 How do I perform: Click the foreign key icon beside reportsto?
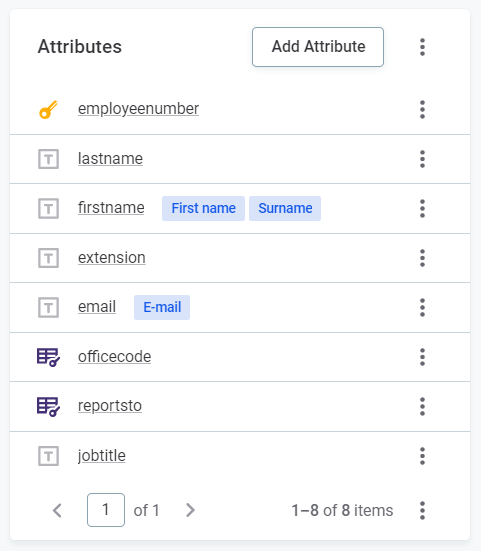pyautogui.click(x=48, y=407)
